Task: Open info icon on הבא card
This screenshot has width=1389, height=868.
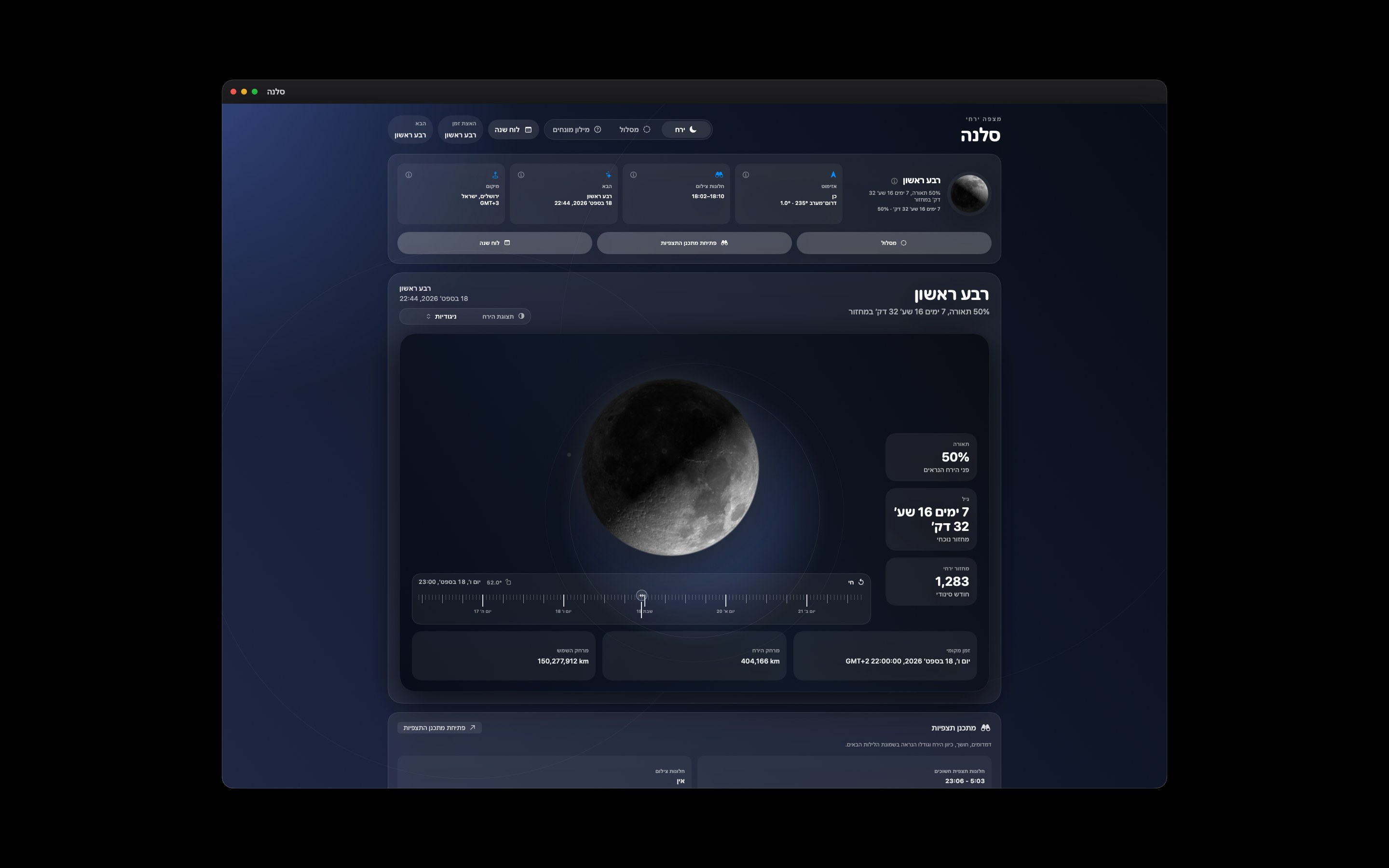Action: point(520,175)
